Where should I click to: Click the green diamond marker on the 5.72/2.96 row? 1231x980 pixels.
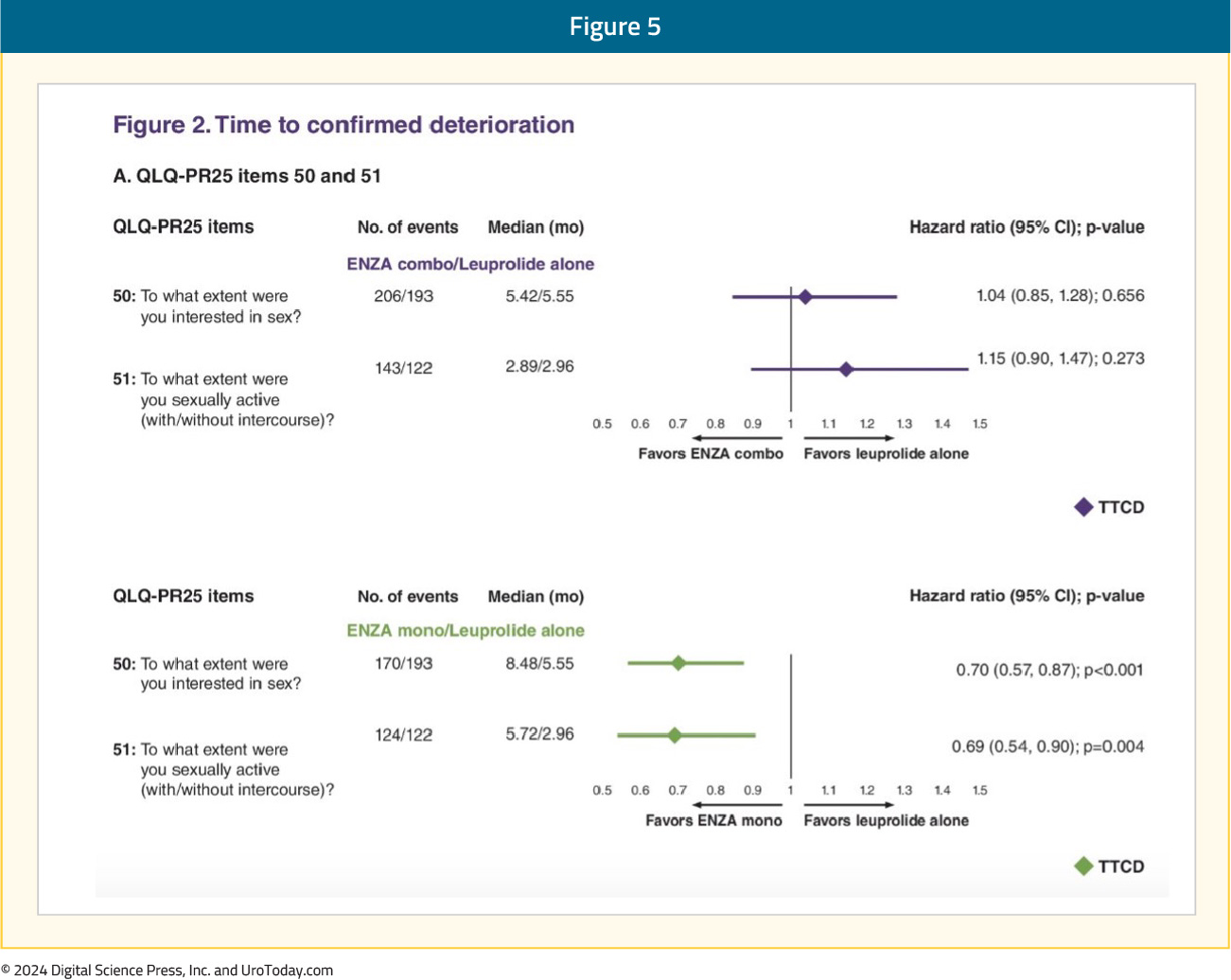675,734
